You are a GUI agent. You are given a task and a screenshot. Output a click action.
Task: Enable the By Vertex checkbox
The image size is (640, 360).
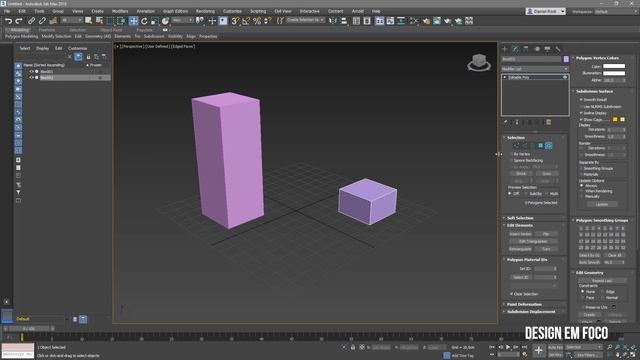(x=511, y=154)
